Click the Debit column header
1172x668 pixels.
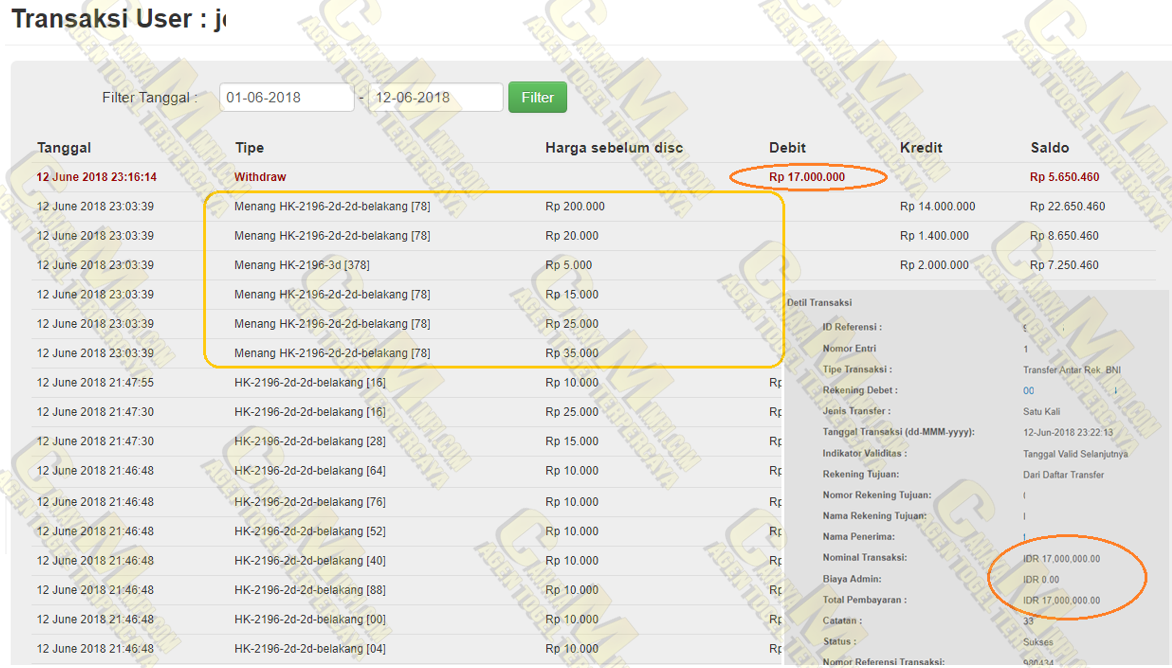pos(787,148)
